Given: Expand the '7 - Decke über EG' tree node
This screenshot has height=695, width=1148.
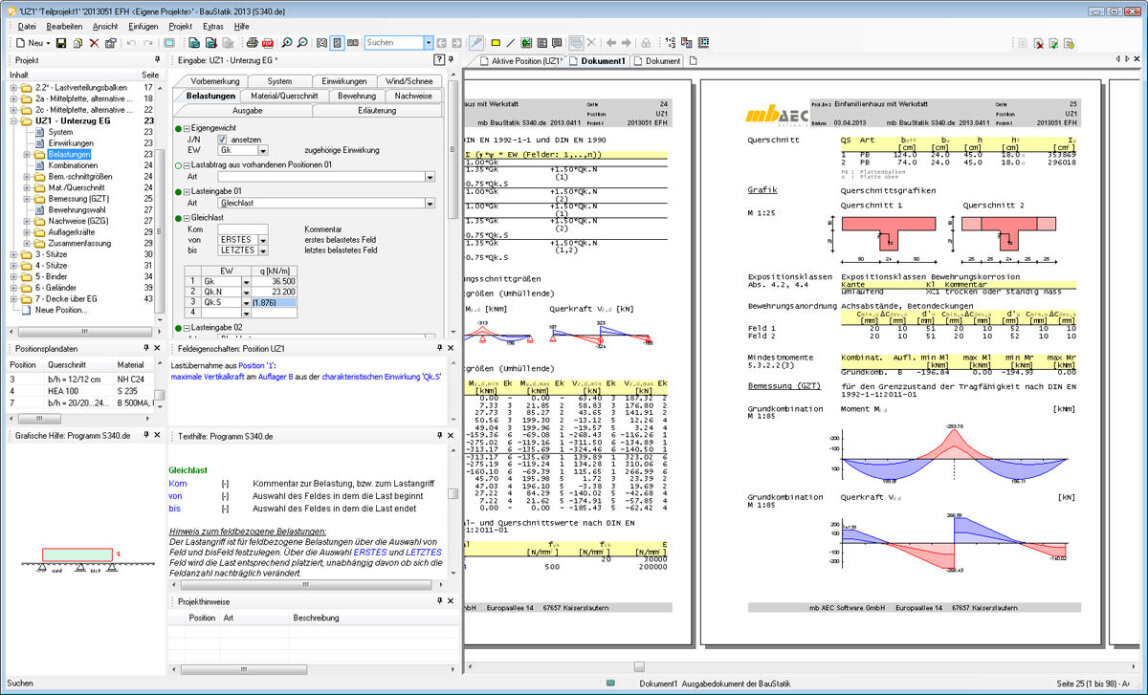Looking at the screenshot, I should tap(14, 299).
